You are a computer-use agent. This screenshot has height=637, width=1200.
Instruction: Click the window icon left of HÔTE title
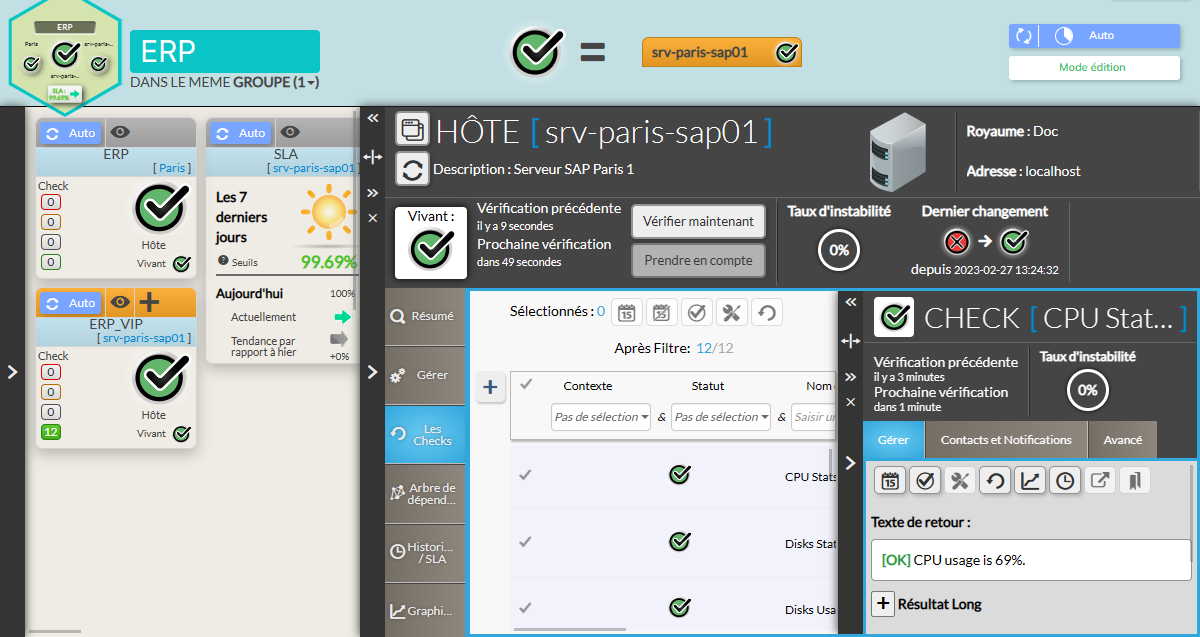[x=412, y=129]
